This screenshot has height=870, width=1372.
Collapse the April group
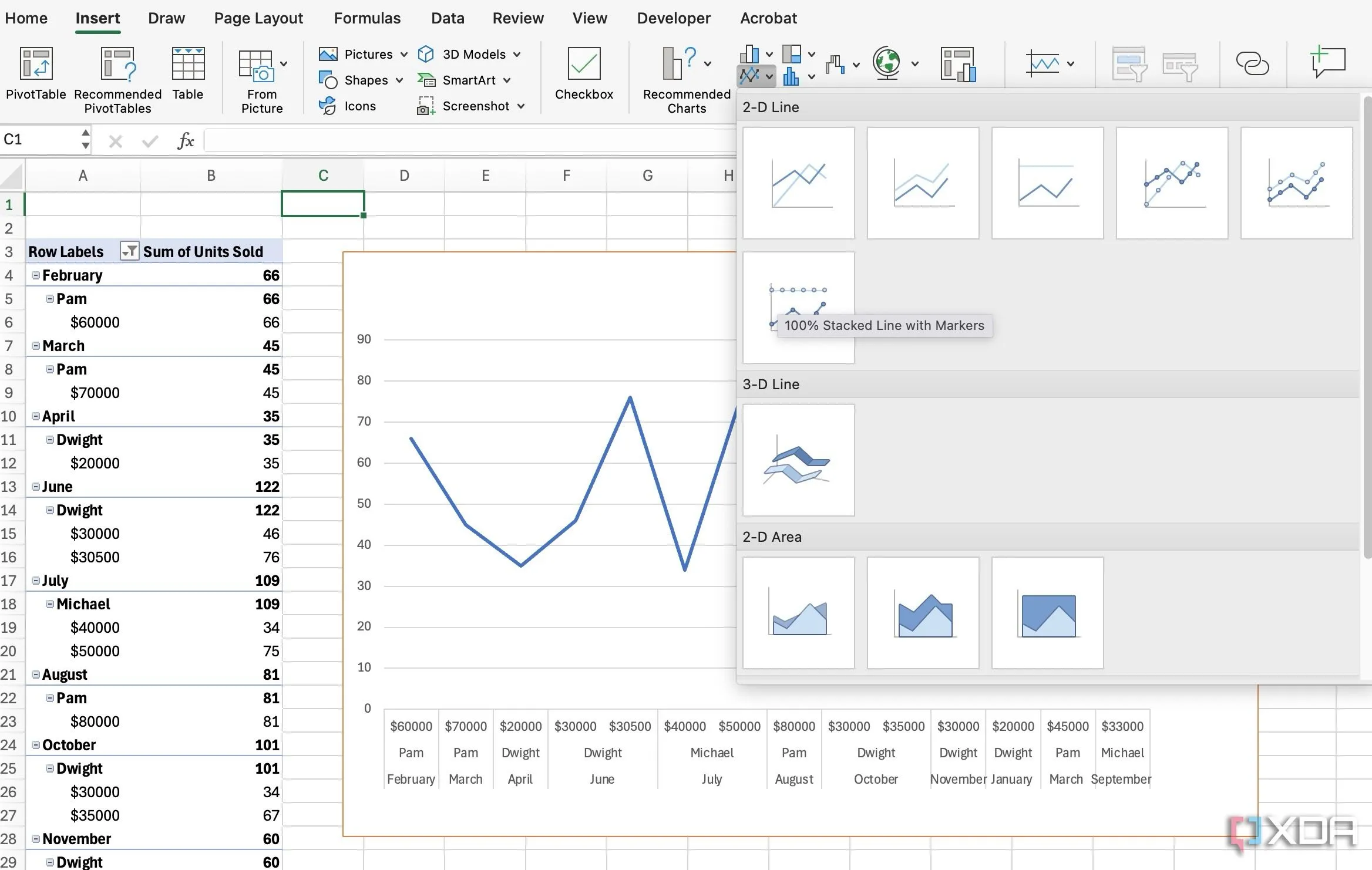pyautogui.click(x=36, y=416)
